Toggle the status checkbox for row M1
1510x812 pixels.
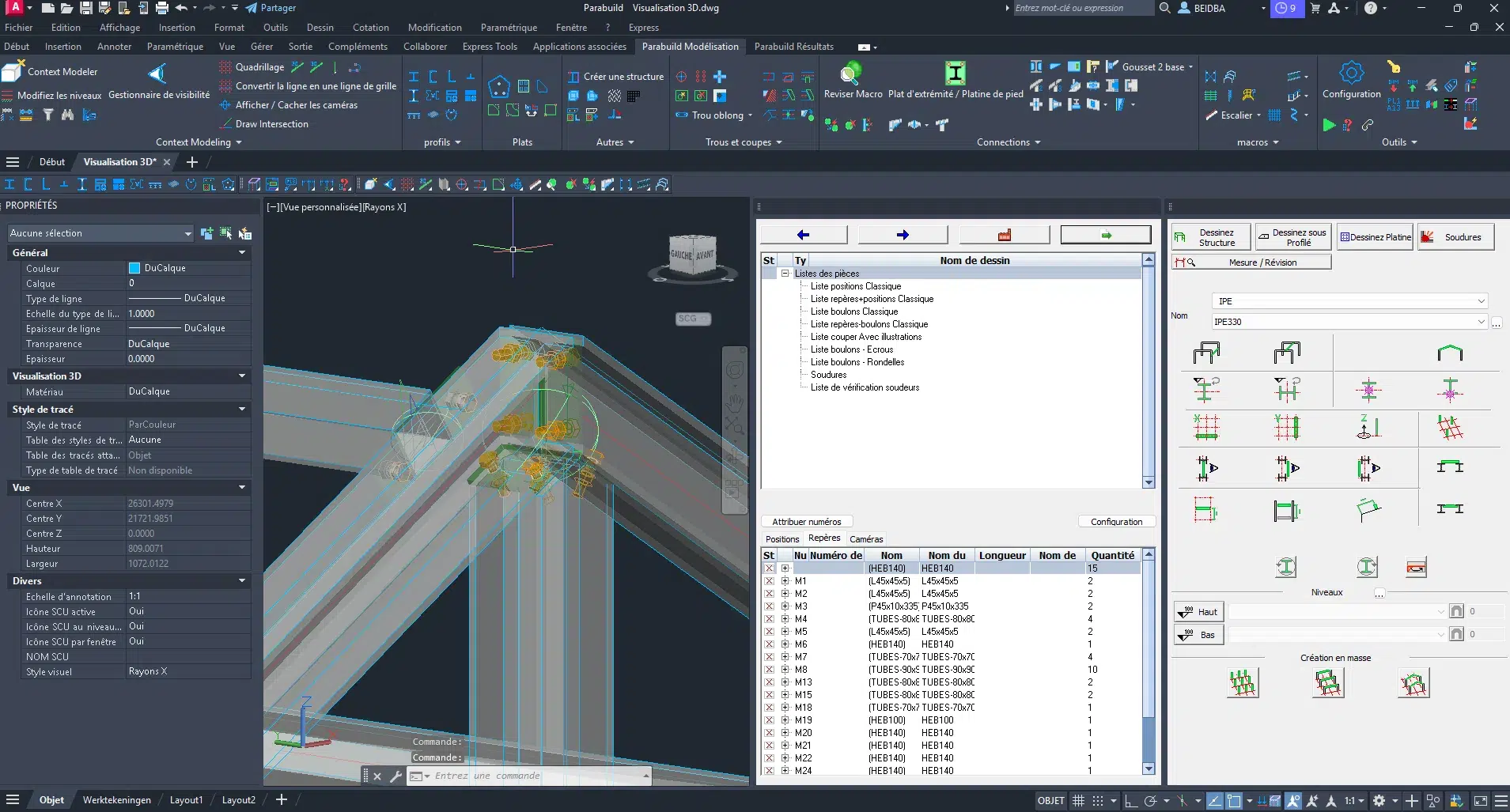click(769, 581)
